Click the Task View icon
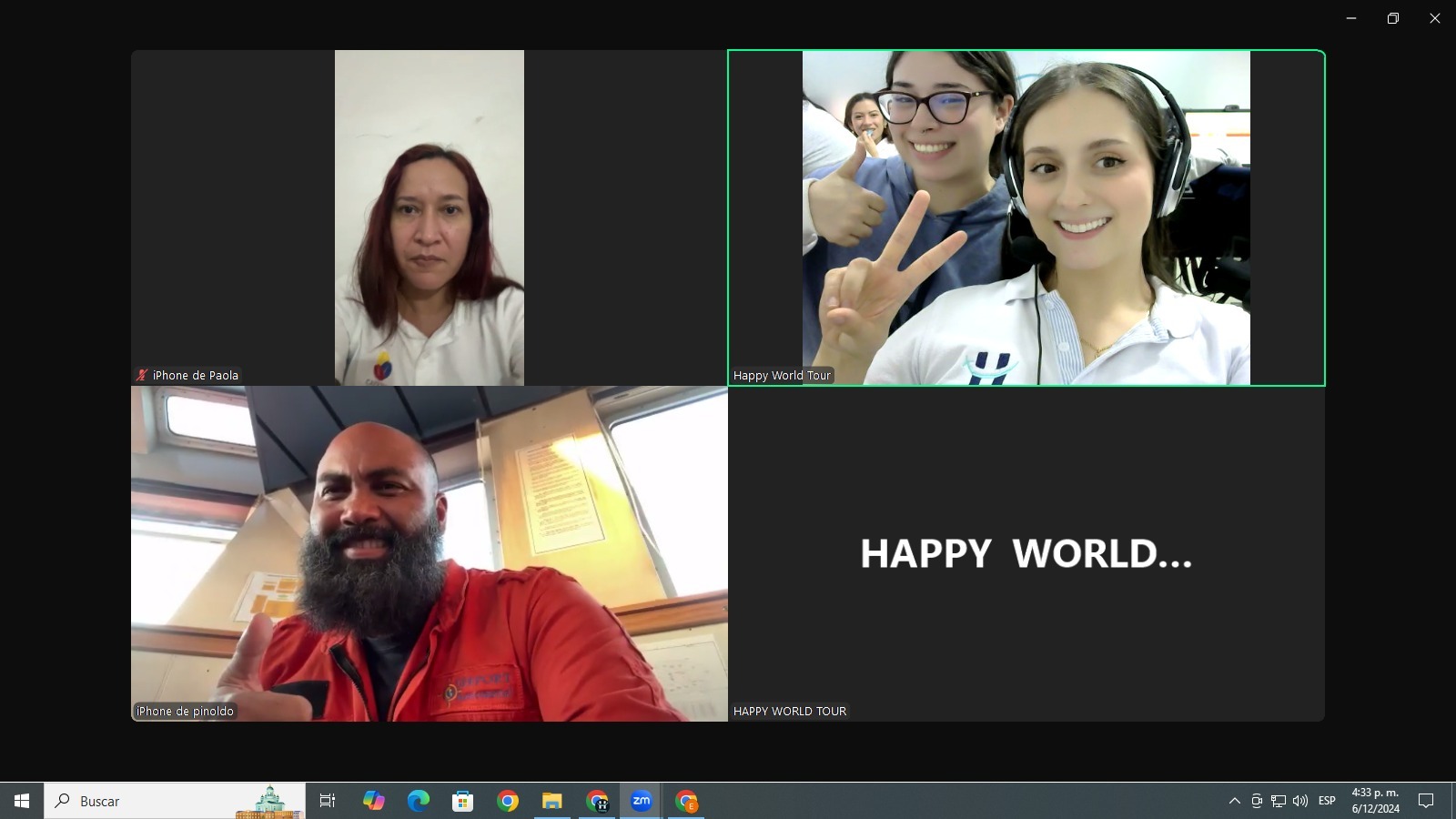The image size is (1456, 819). (328, 801)
